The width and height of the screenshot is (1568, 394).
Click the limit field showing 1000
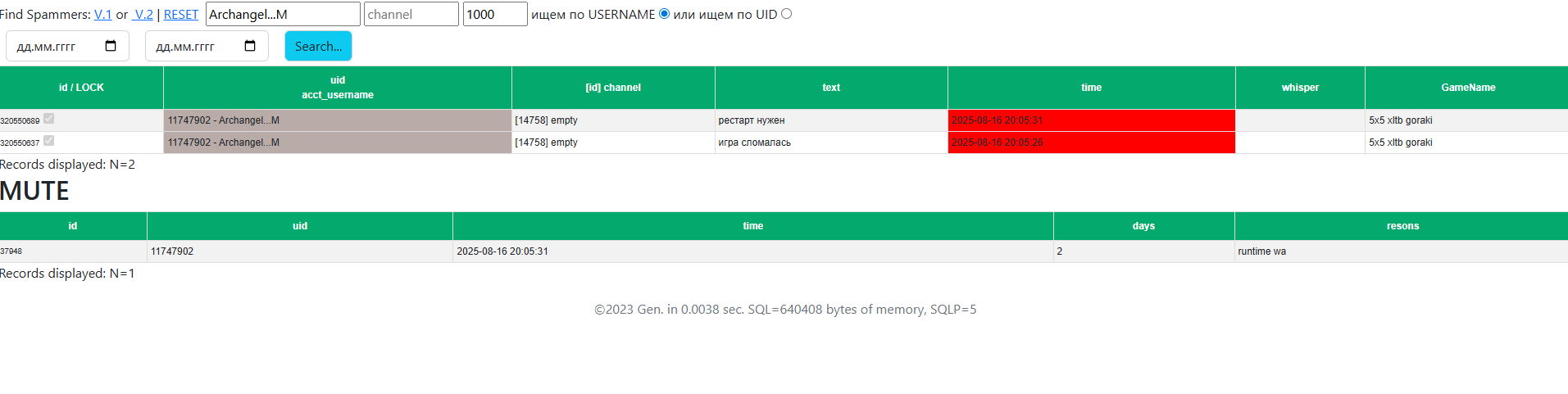click(x=495, y=14)
